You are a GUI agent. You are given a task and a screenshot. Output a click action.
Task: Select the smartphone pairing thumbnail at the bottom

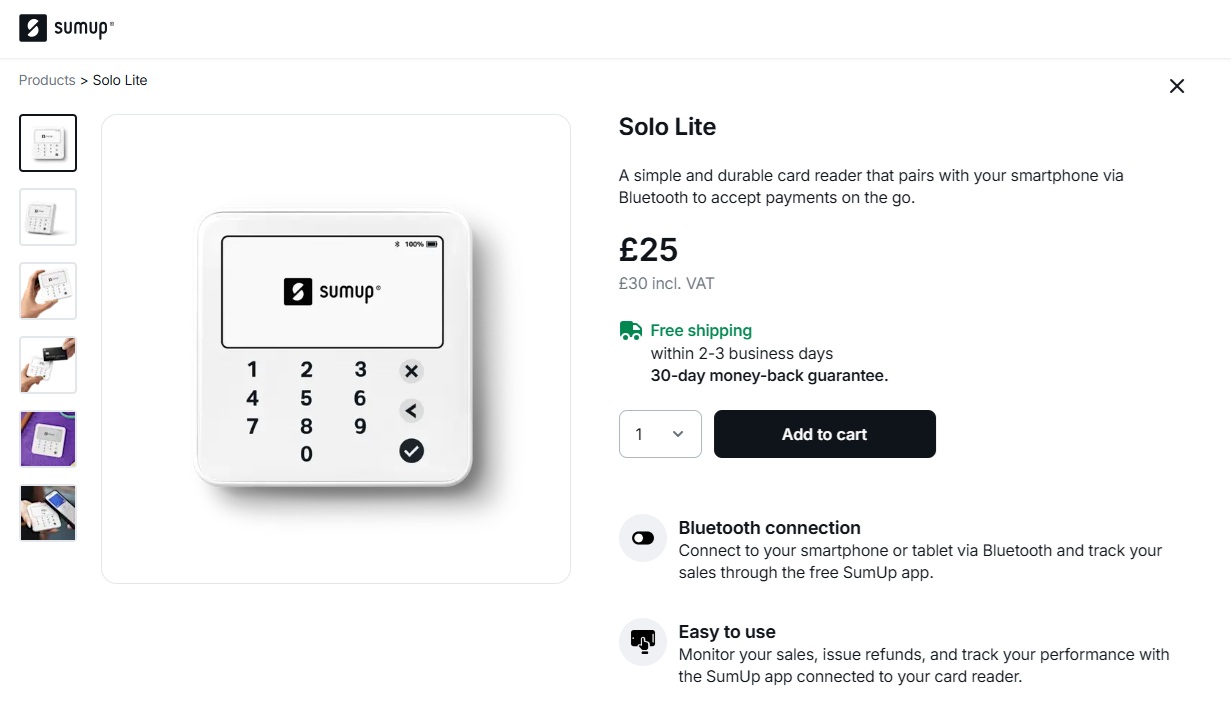47,513
